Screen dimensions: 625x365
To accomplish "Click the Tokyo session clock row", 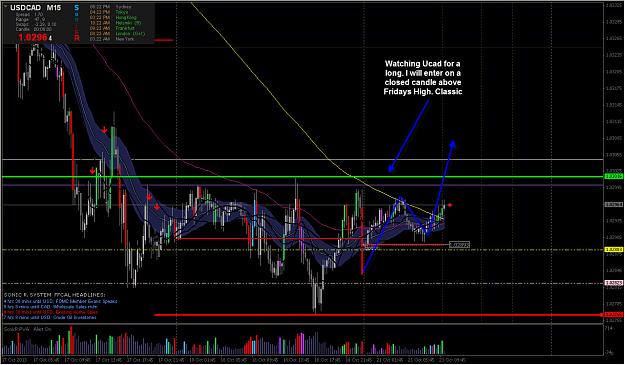I will click(x=108, y=12).
